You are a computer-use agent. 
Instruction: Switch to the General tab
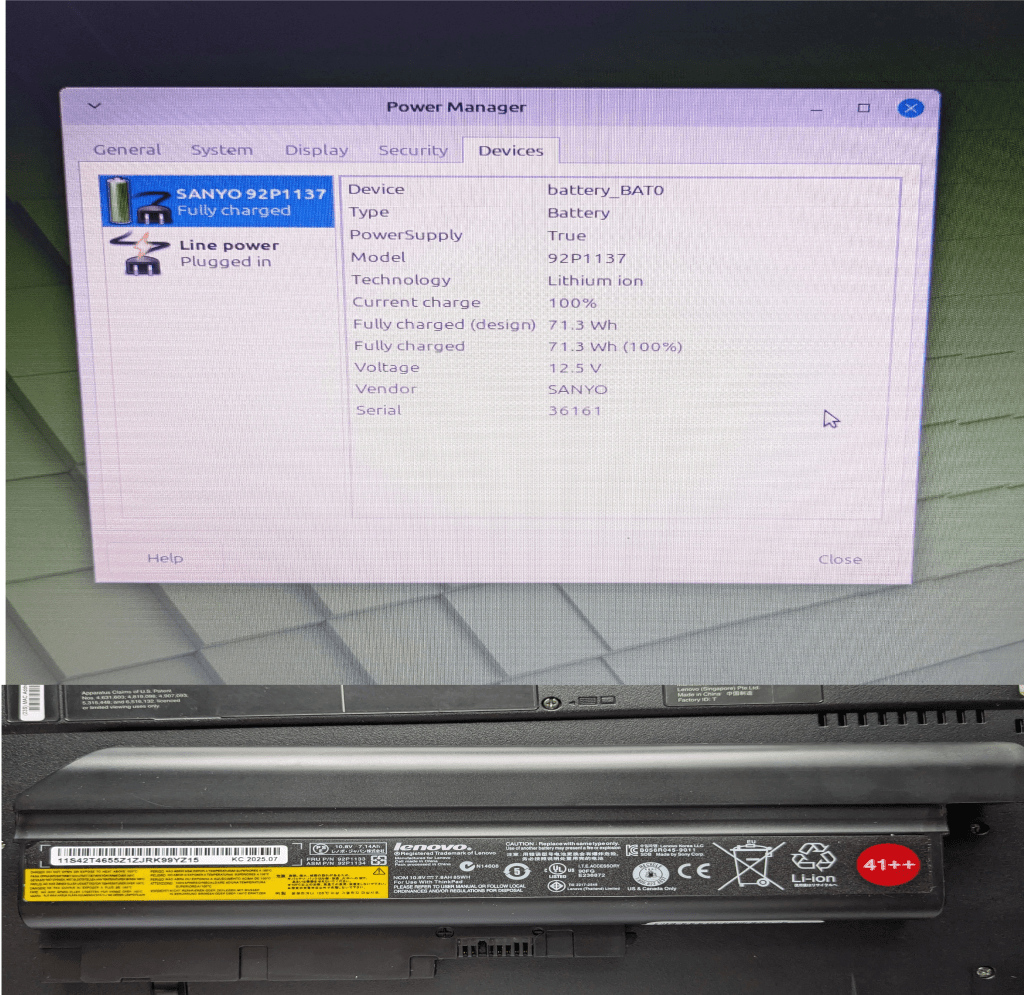pos(127,150)
